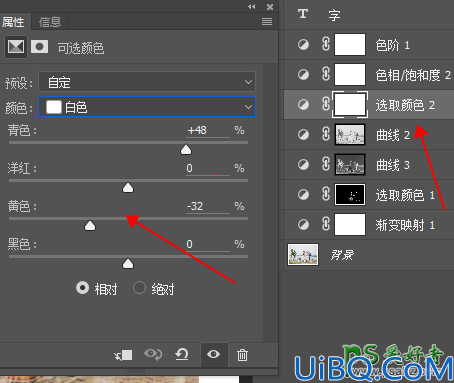The width and height of the screenshot is (454, 383).
Task: Click the 洋红 value field
Action: click(x=208, y=168)
